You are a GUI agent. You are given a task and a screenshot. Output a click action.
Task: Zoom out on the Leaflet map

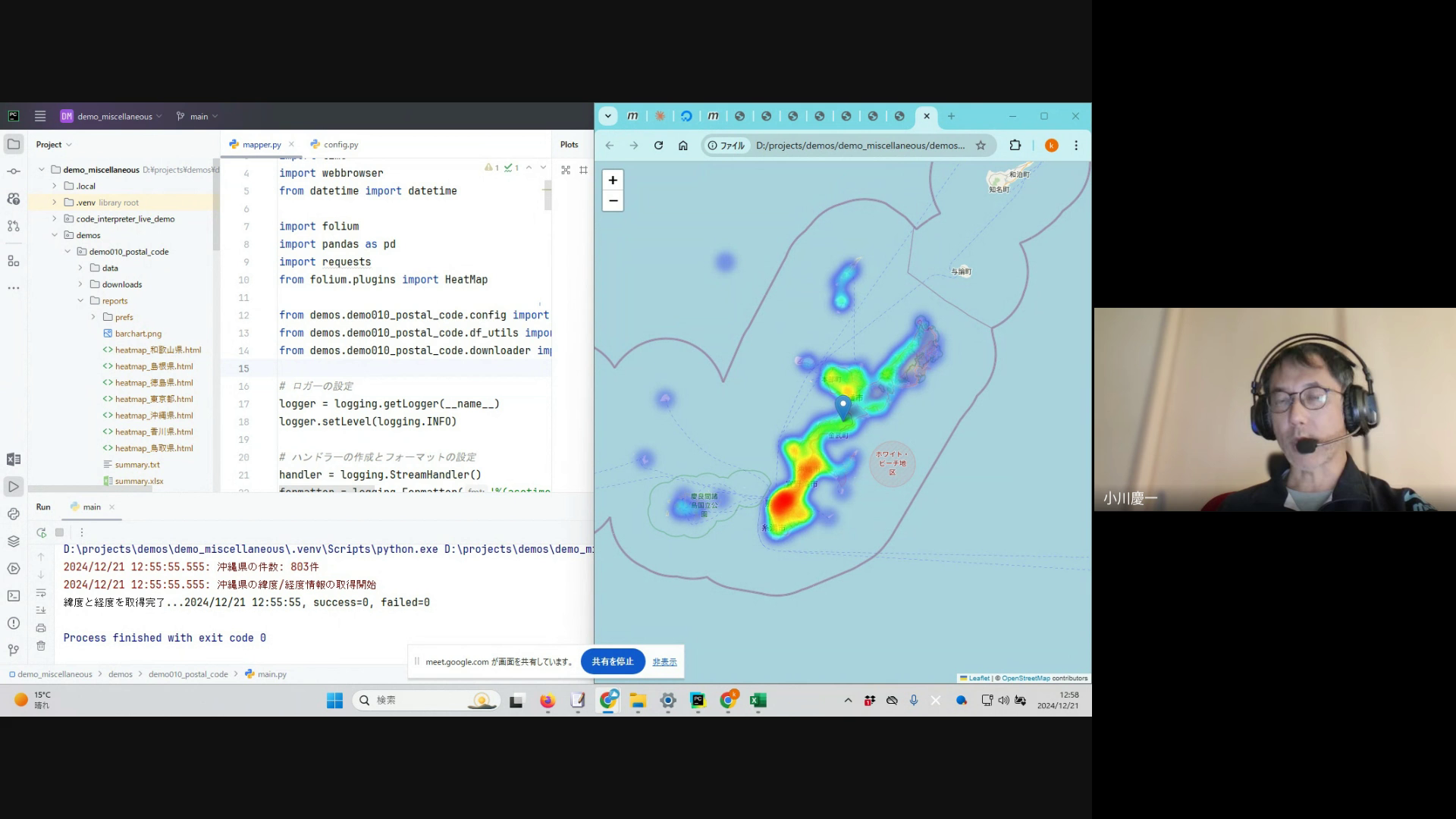tap(613, 201)
